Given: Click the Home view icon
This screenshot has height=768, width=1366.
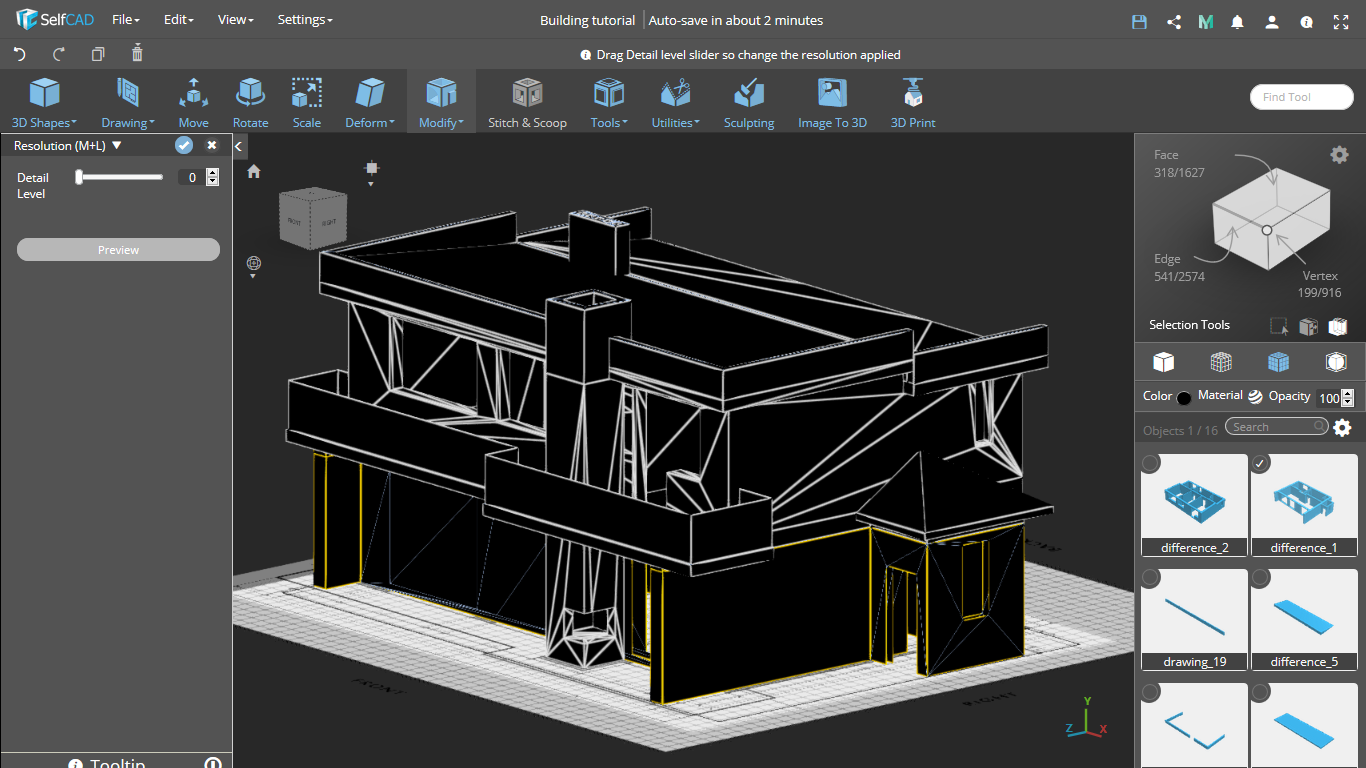Looking at the screenshot, I should point(254,171).
